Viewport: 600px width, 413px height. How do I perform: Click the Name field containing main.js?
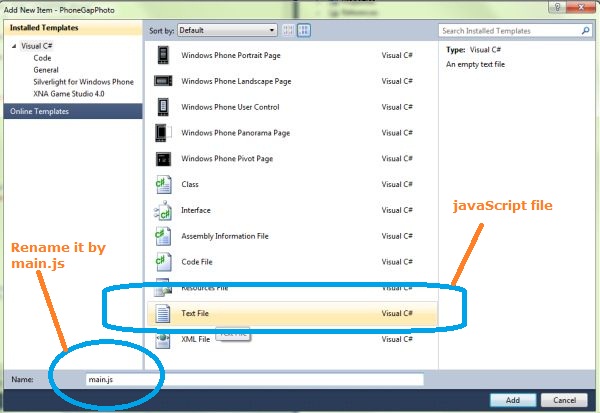tap(255, 379)
